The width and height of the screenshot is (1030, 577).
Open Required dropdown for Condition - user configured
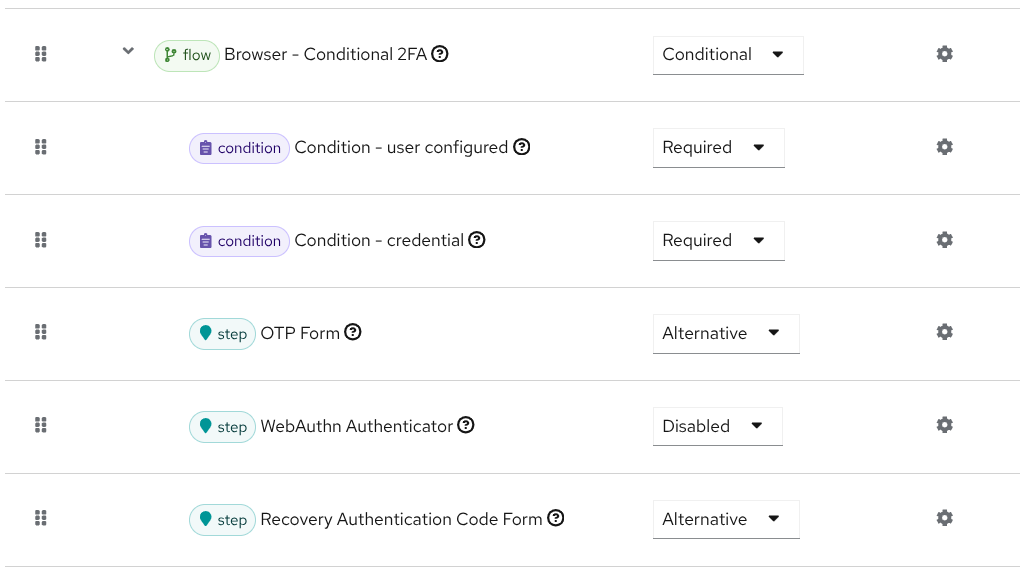pyautogui.click(x=719, y=147)
